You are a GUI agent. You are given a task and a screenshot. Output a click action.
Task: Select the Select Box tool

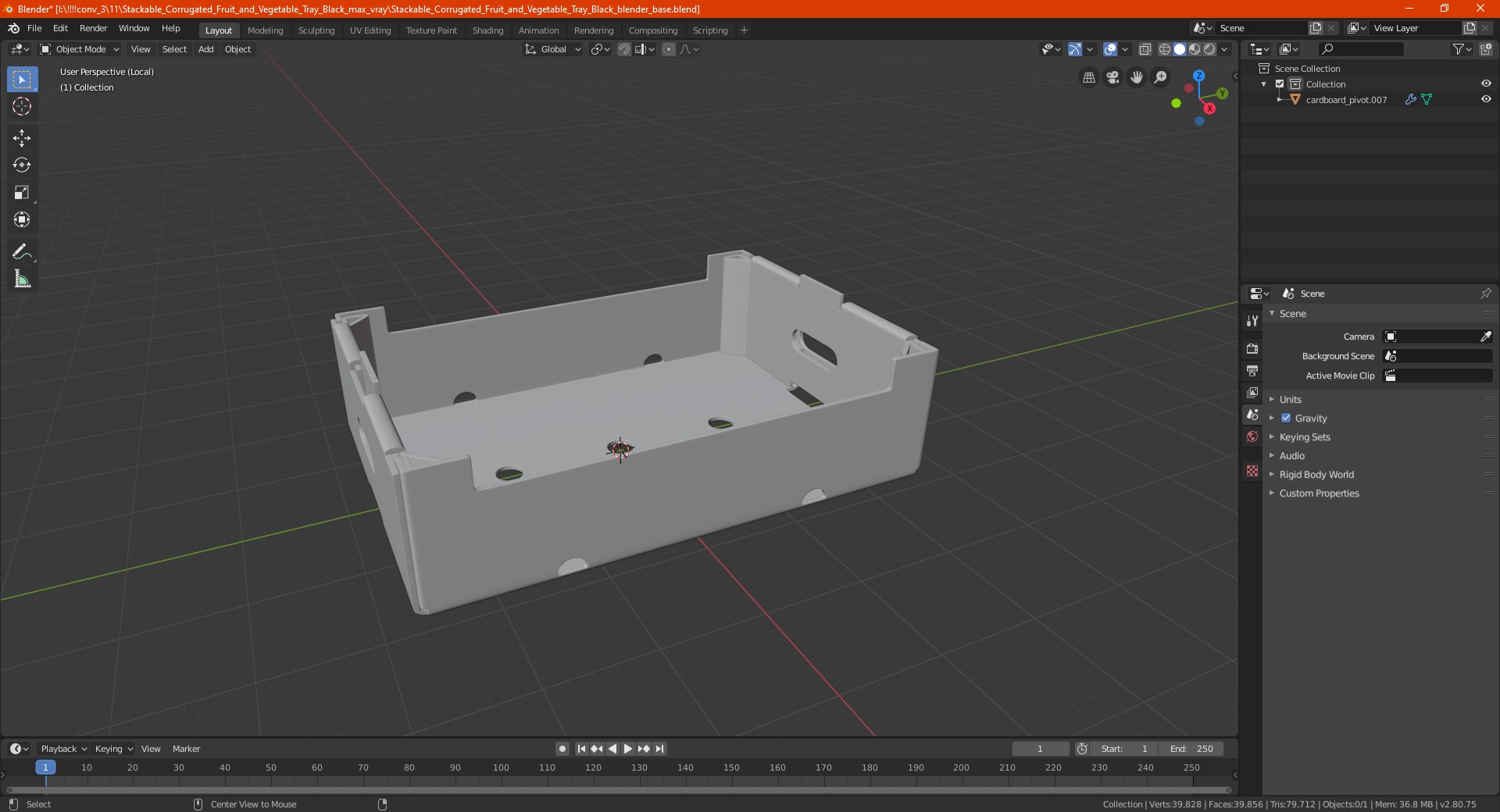pyautogui.click(x=22, y=80)
